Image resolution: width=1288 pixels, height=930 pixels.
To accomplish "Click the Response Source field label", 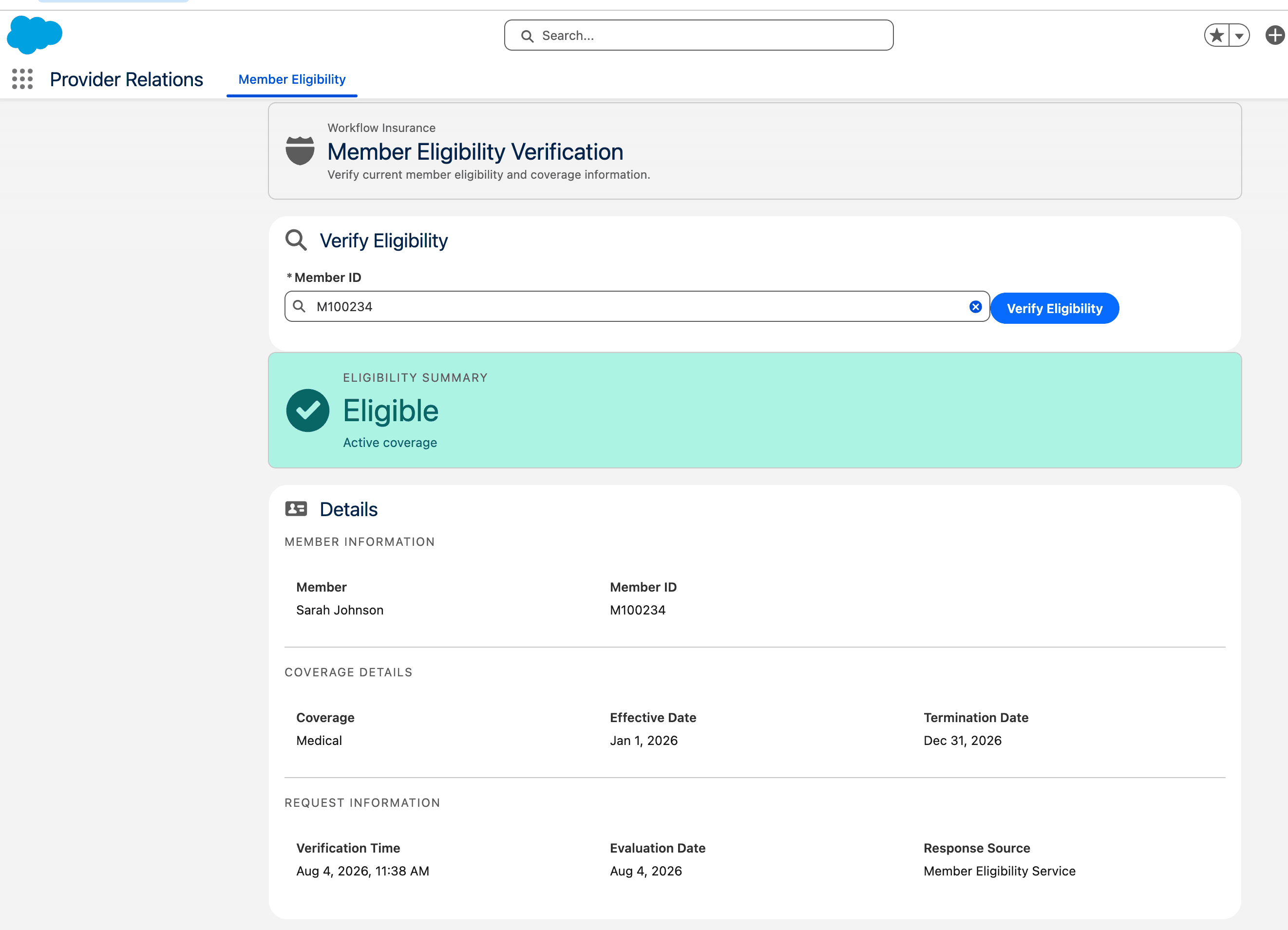I will (977, 848).
